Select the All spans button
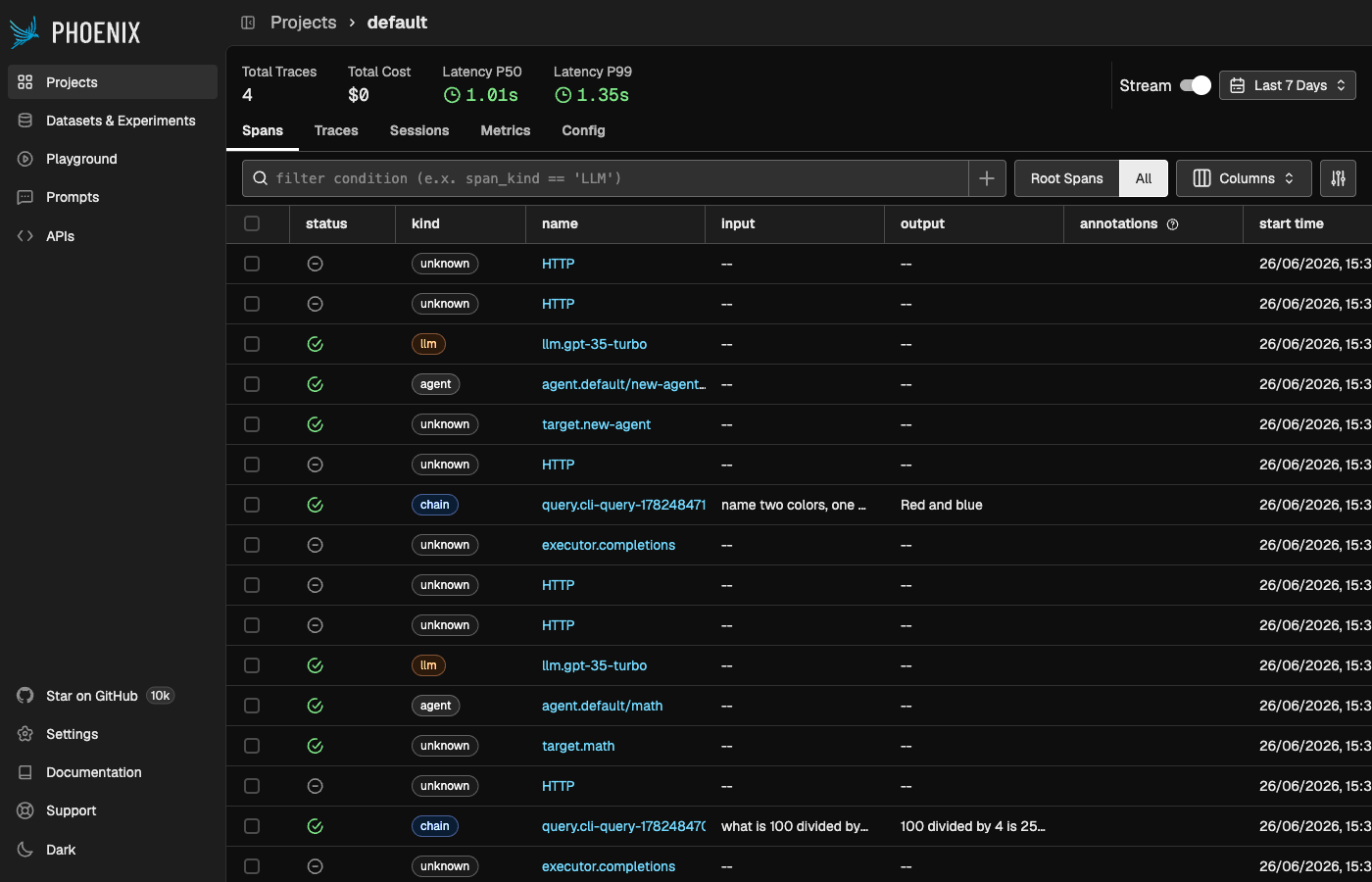The width and height of the screenshot is (1372, 882). click(1144, 178)
